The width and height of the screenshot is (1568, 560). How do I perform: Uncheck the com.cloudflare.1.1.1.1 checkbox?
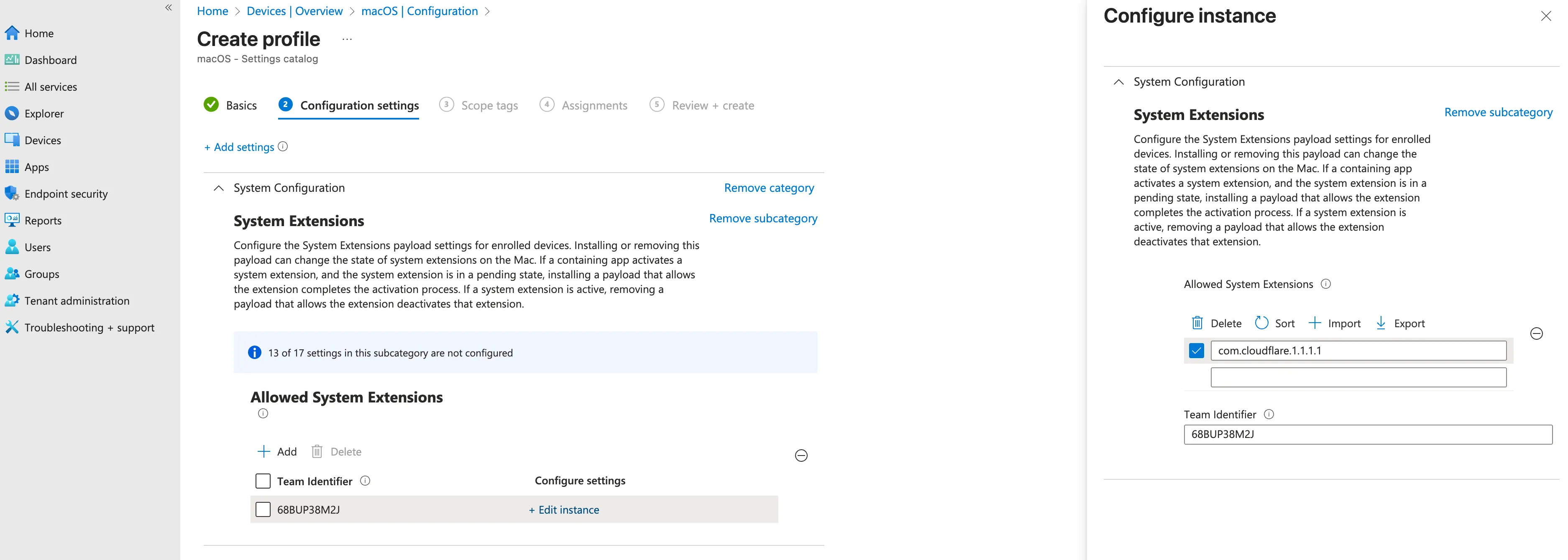coord(1196,350)
